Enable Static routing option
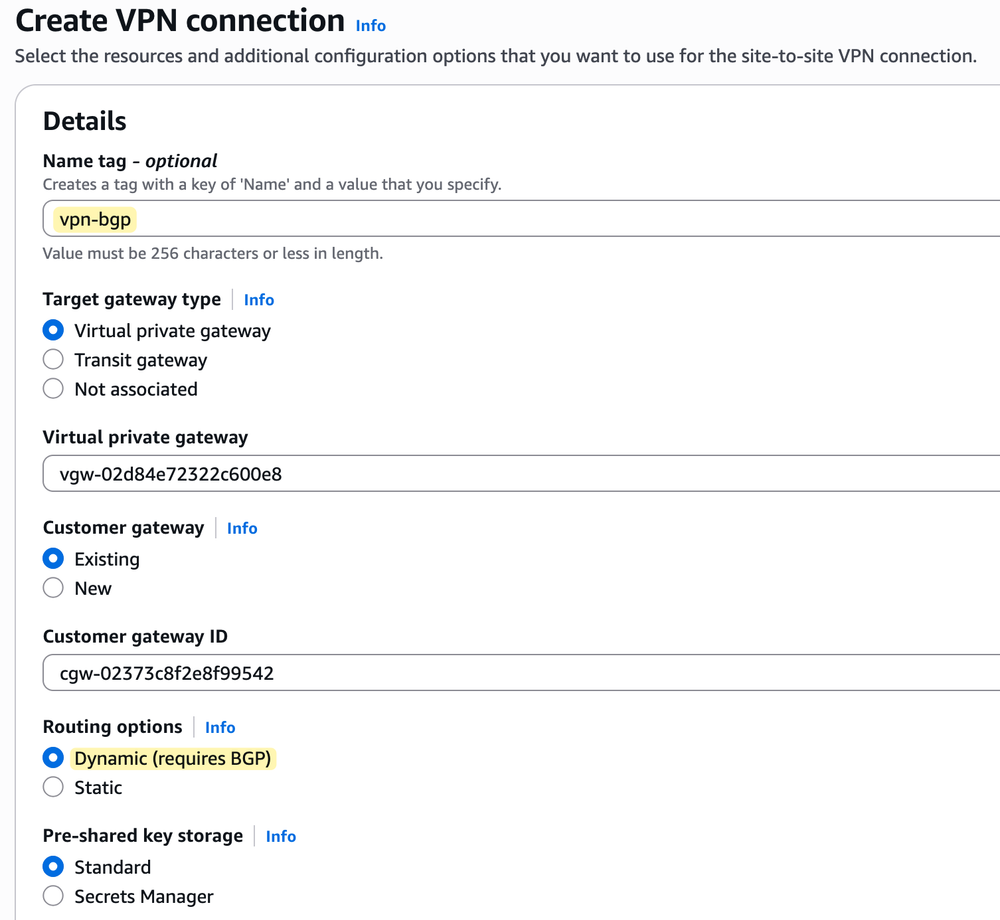The height and width of the screenshot is (920, 1000). 52,787
